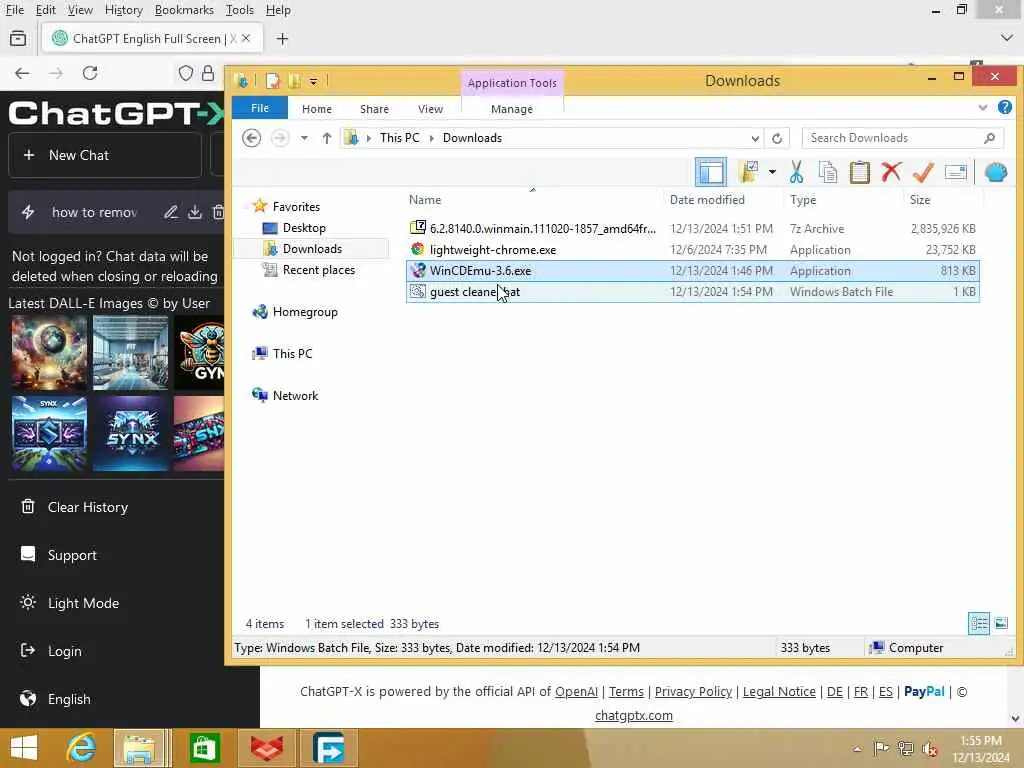
Task: Click the quick access new folder icon
Action: click(295, 81)
